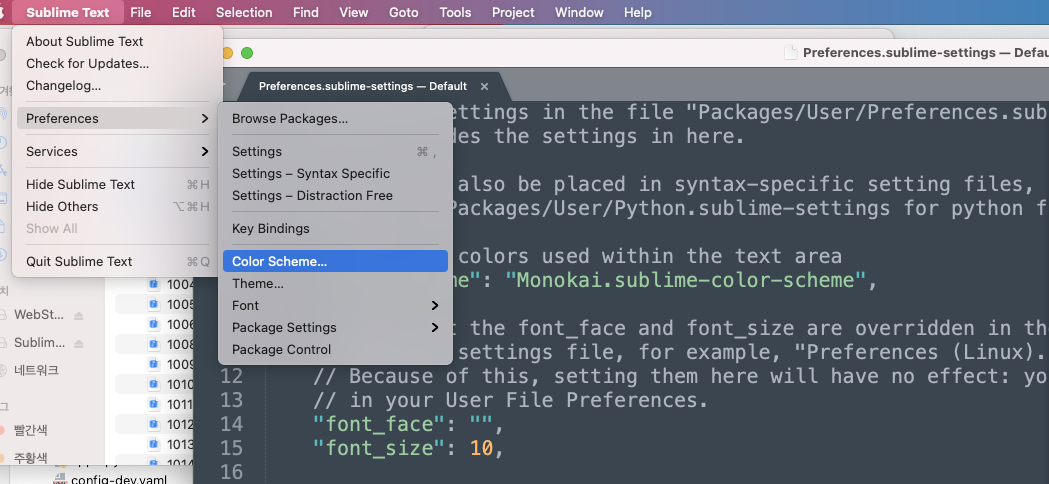Click the file icon of row 1013
The width and height of the screenshot is (1049, 484).
[154, 444]
